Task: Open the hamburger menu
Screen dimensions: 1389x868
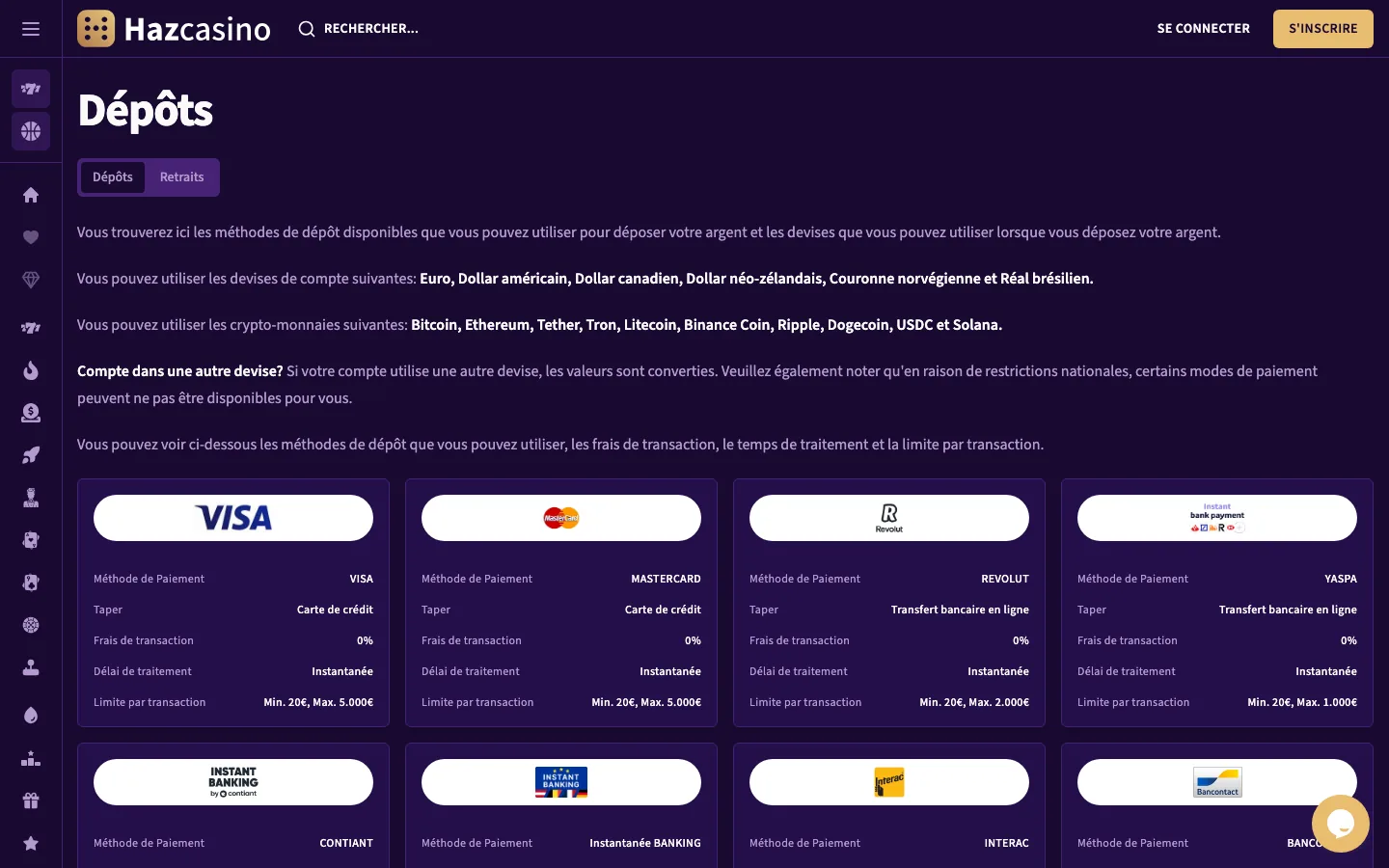Action: [x=31, y=29]
